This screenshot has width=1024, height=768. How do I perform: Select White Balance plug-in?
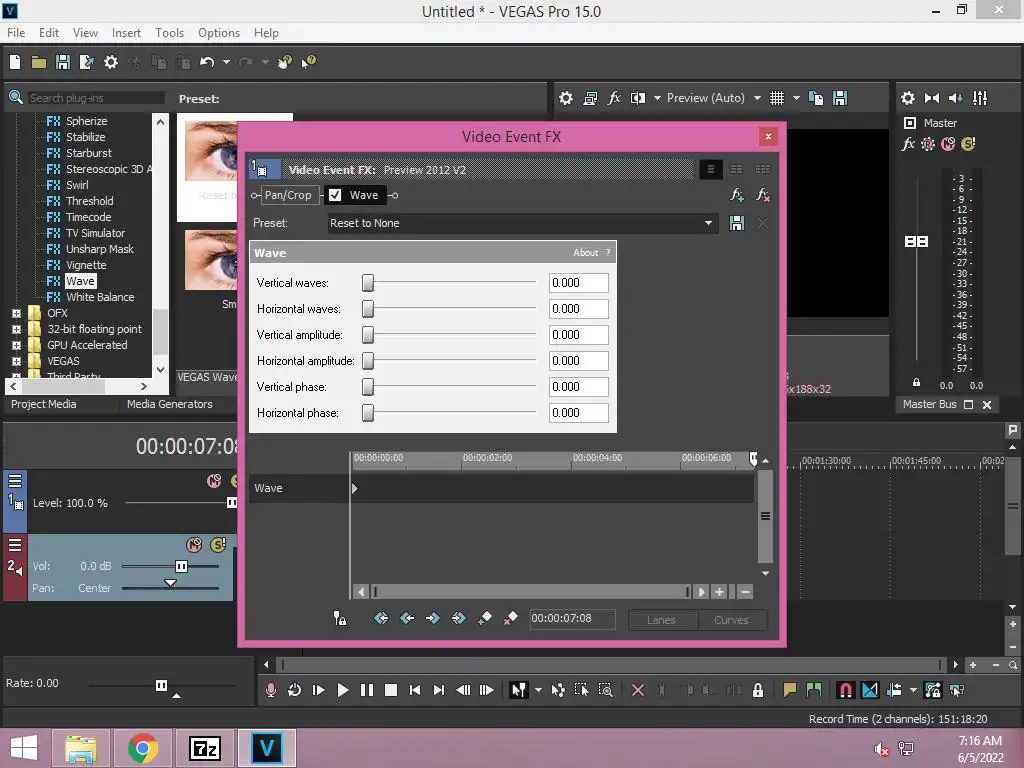[100, 297]
